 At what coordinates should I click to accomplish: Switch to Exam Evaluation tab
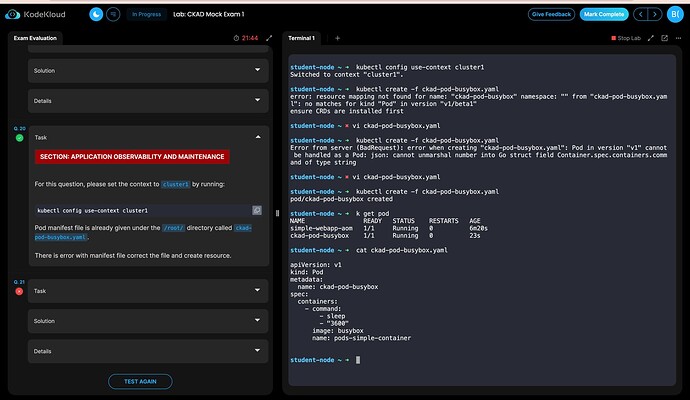[35, 38]
